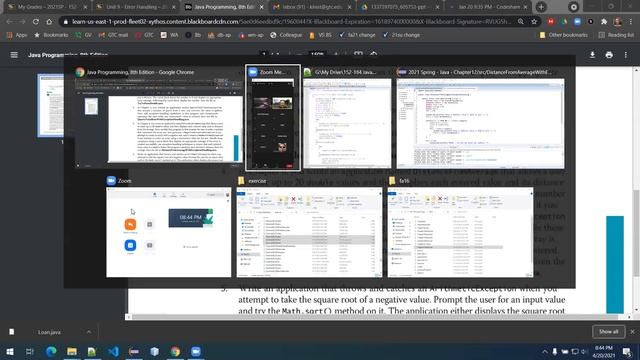This screenshot has height=360, width=640.
Task: Select the Zoom Meeting window thumbnail
Action: [273, 118]
